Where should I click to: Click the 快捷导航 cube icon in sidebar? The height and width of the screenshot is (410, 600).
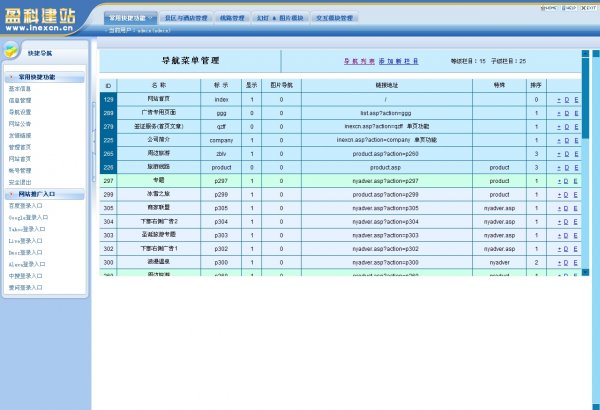pos(11,52)
